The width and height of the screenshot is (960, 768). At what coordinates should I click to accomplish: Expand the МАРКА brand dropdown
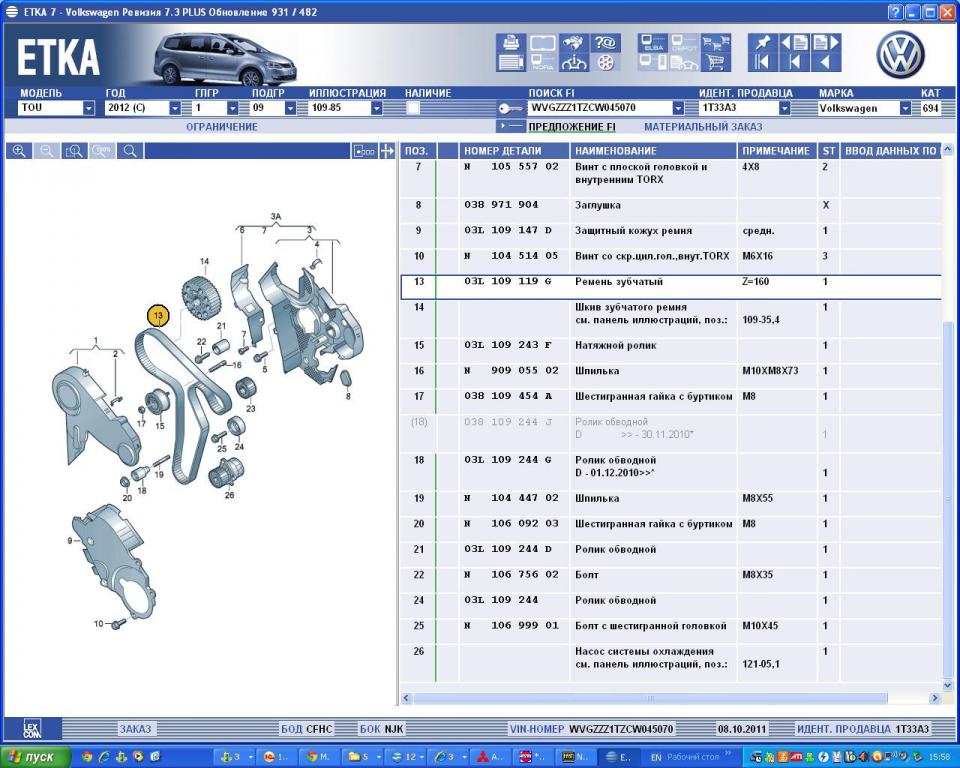[905, 108]
